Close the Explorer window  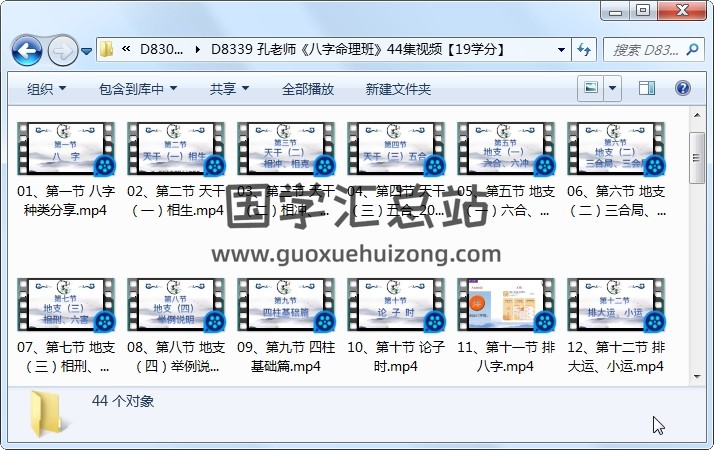(x=682, y=11)
